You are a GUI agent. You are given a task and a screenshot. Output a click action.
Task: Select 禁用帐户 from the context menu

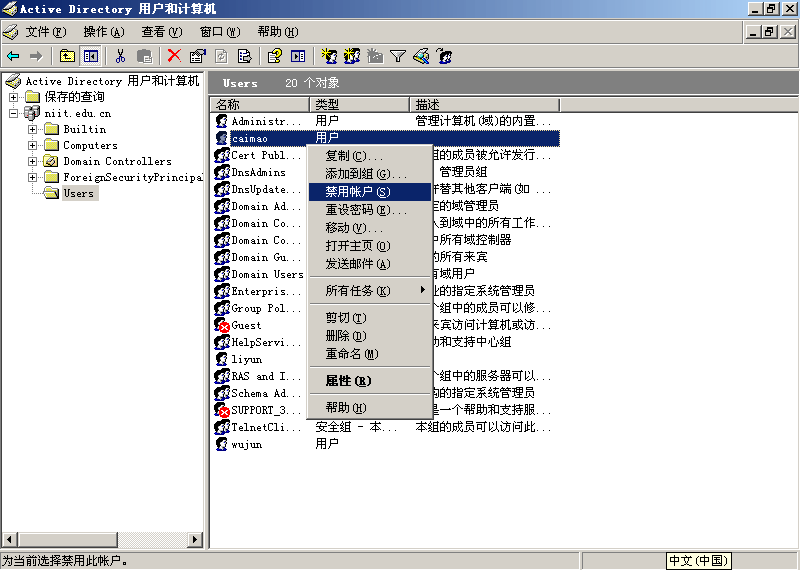(357, 191)
